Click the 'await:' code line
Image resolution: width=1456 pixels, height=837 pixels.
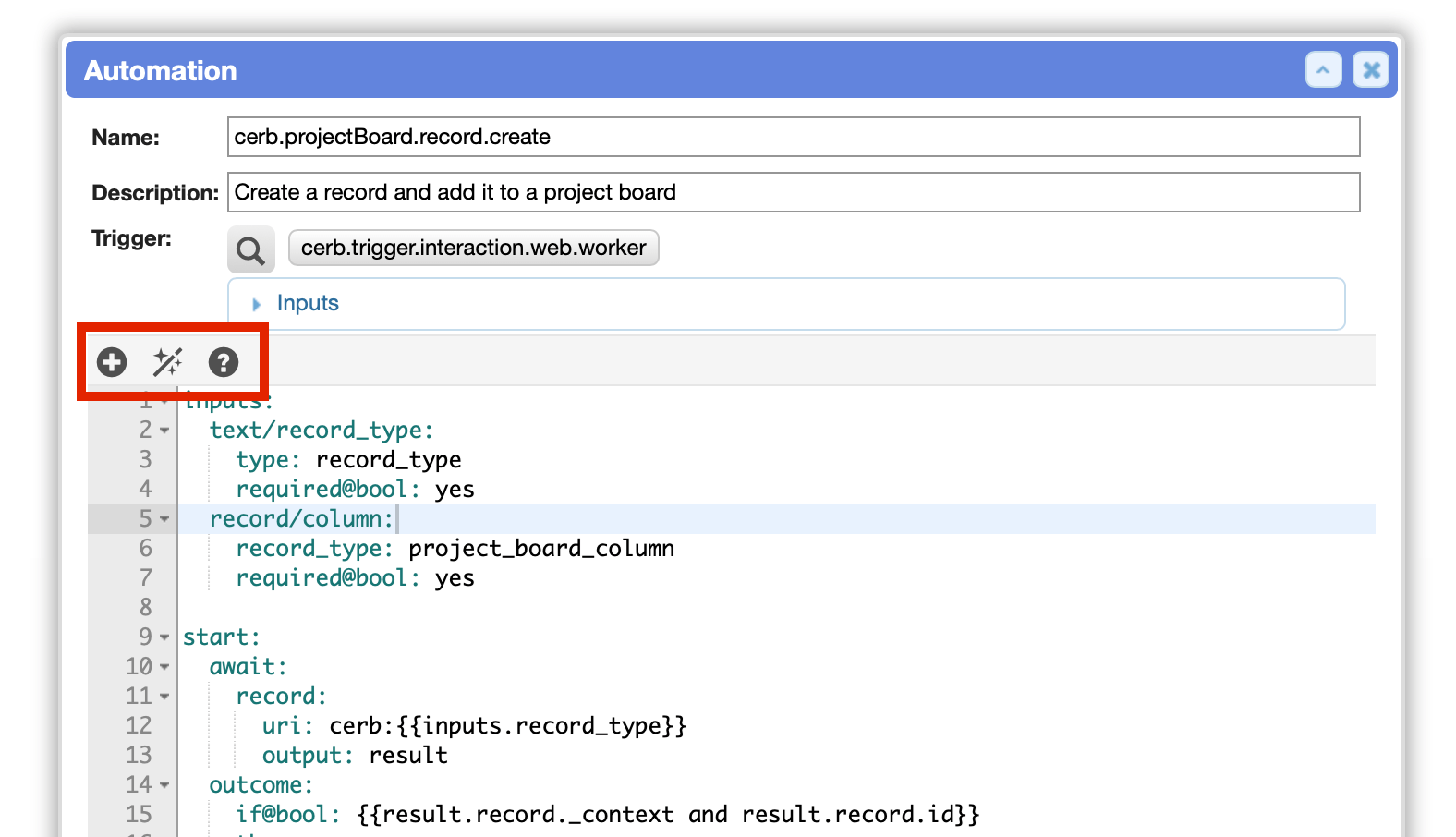tap(249, 667)
